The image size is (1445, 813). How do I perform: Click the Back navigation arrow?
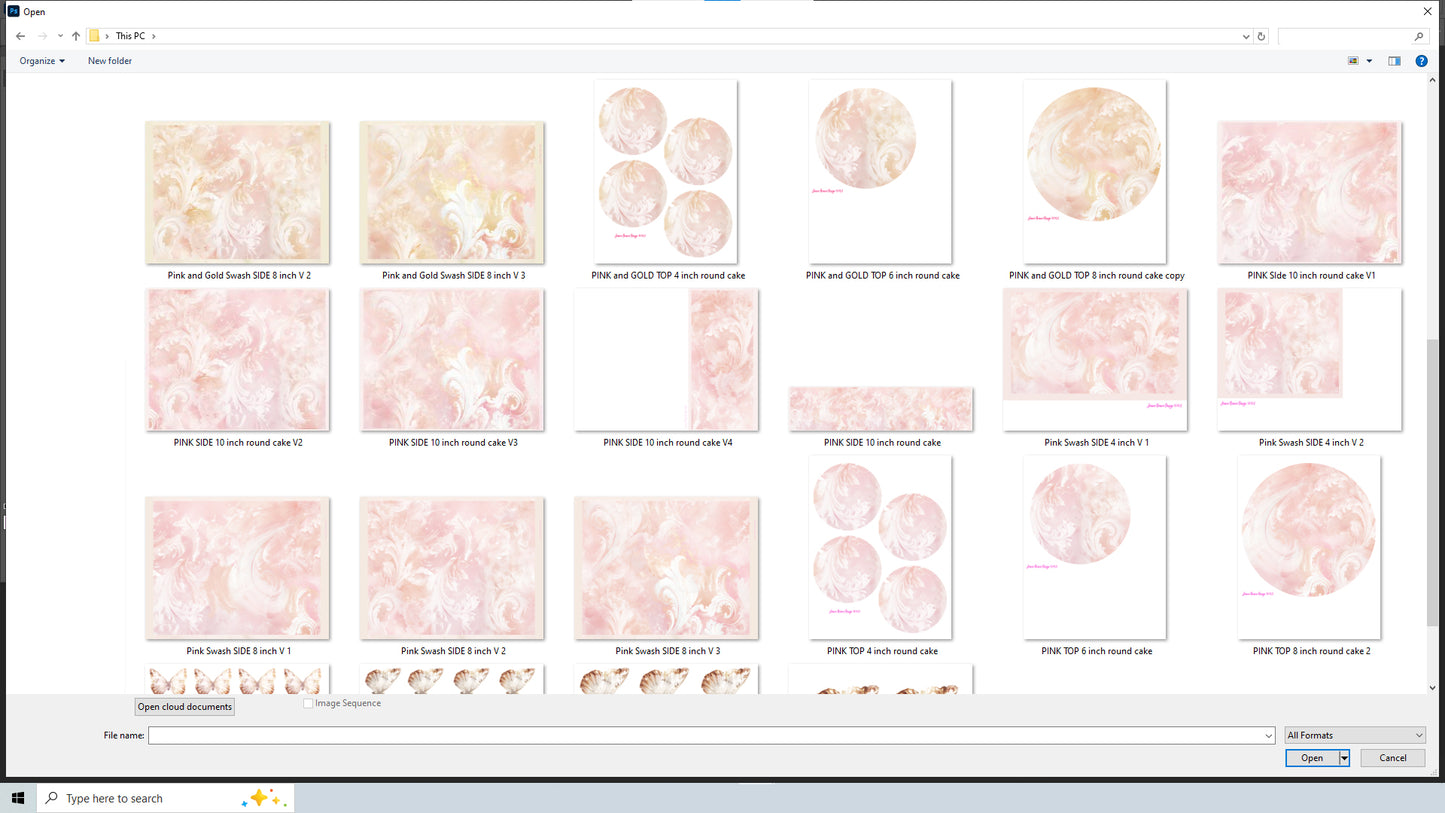pos(20,36)
